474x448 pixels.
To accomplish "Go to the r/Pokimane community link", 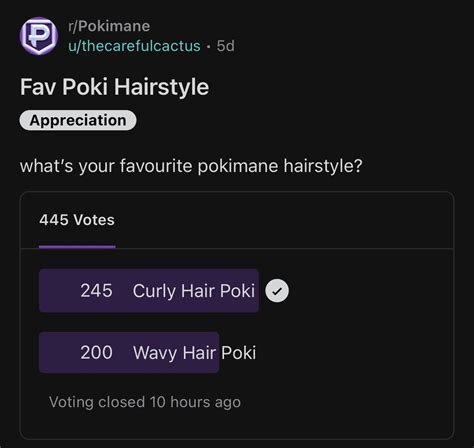I will pos(109,26).
